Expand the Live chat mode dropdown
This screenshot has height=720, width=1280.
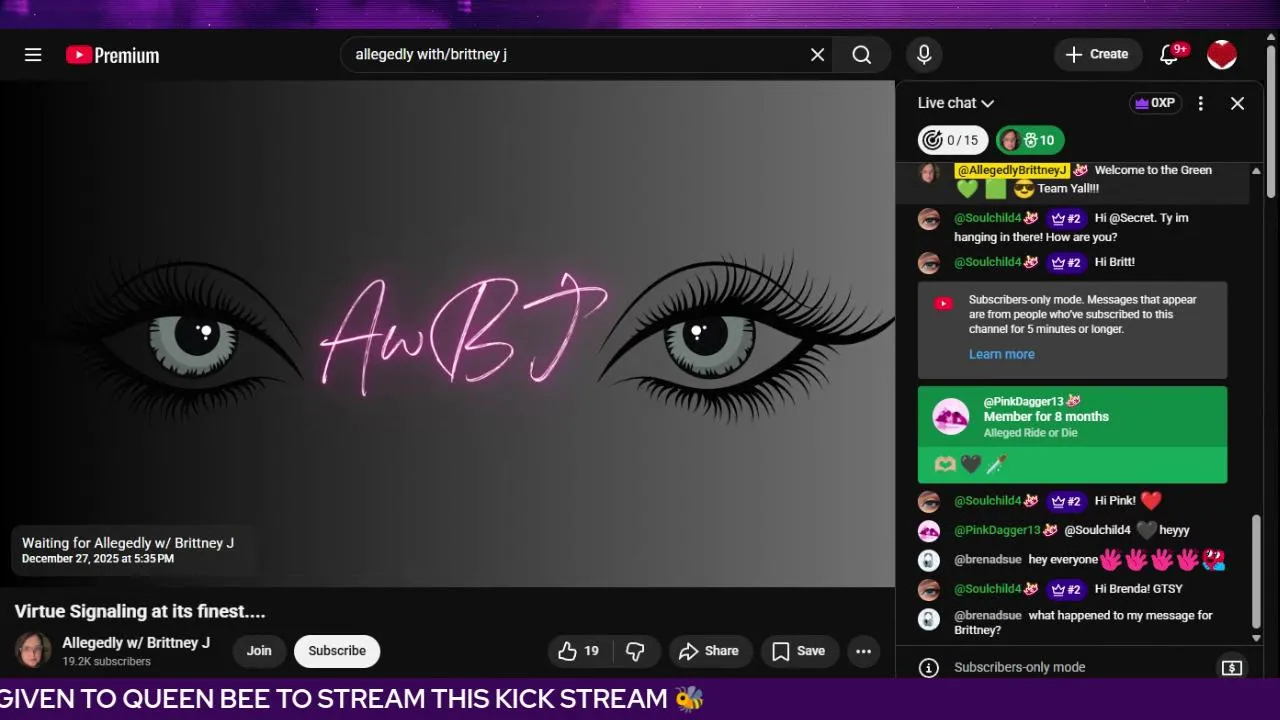pos(956,103)
